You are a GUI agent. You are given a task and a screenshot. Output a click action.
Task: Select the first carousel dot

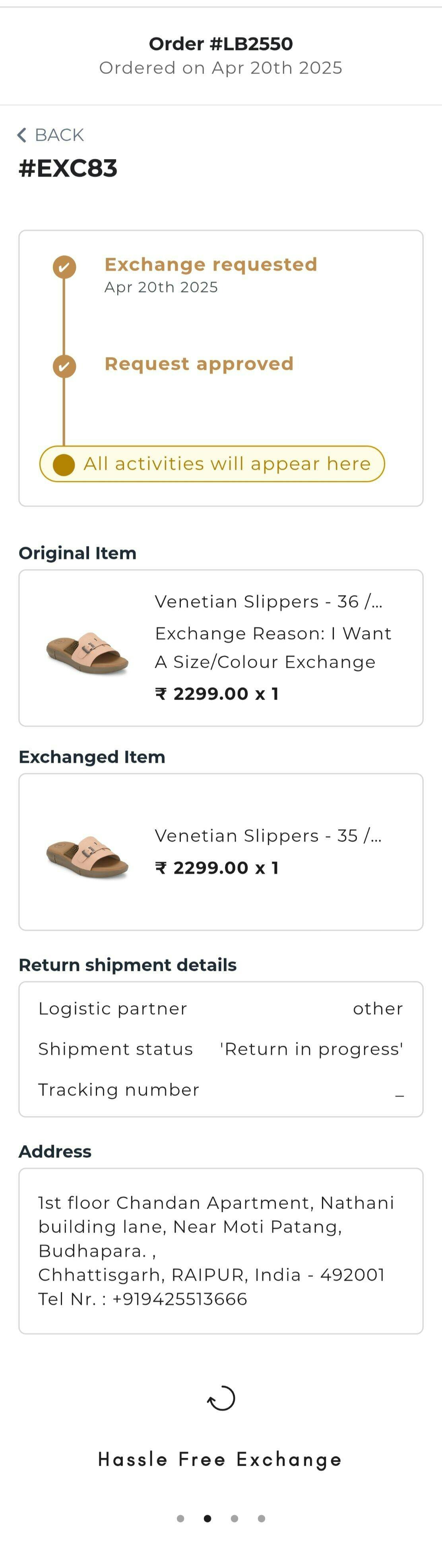180,1518
